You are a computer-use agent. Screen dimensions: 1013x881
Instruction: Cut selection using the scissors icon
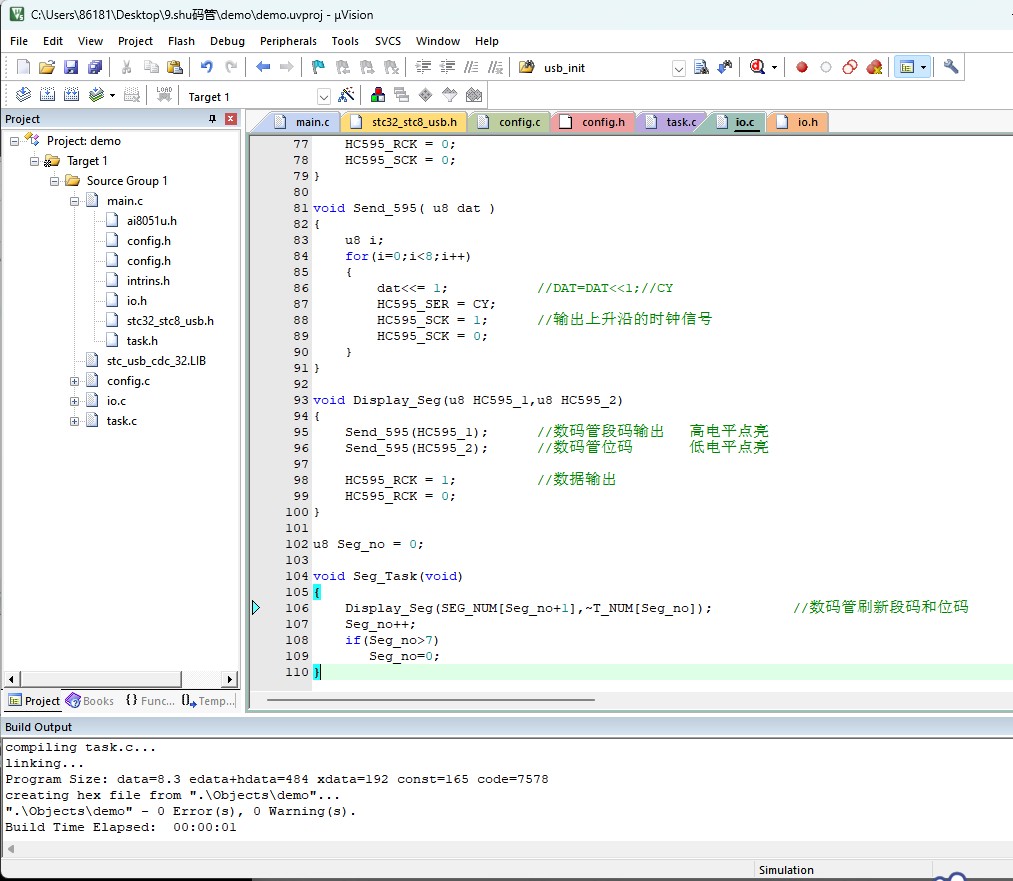coord(127,67)
